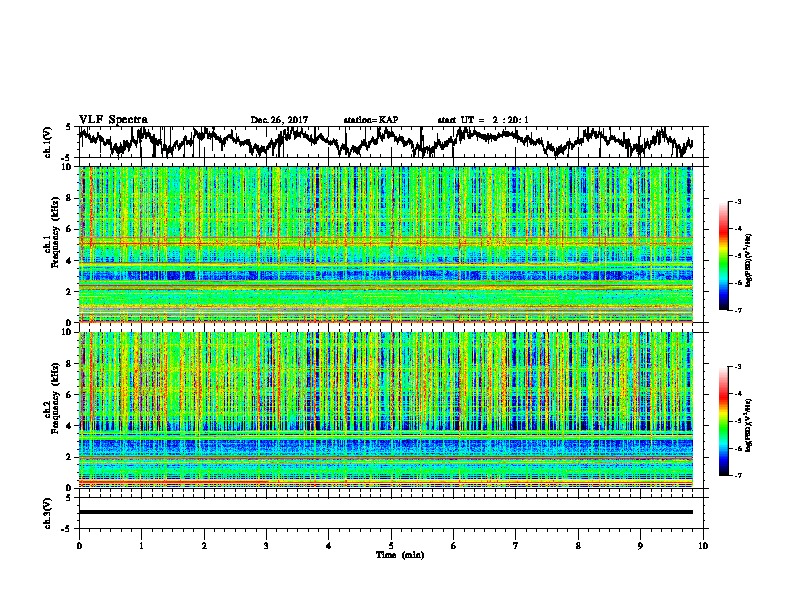The image size is (792, 612).
Task: Click inside the ch.2 spectrogram panel
Action: (386, 410)
